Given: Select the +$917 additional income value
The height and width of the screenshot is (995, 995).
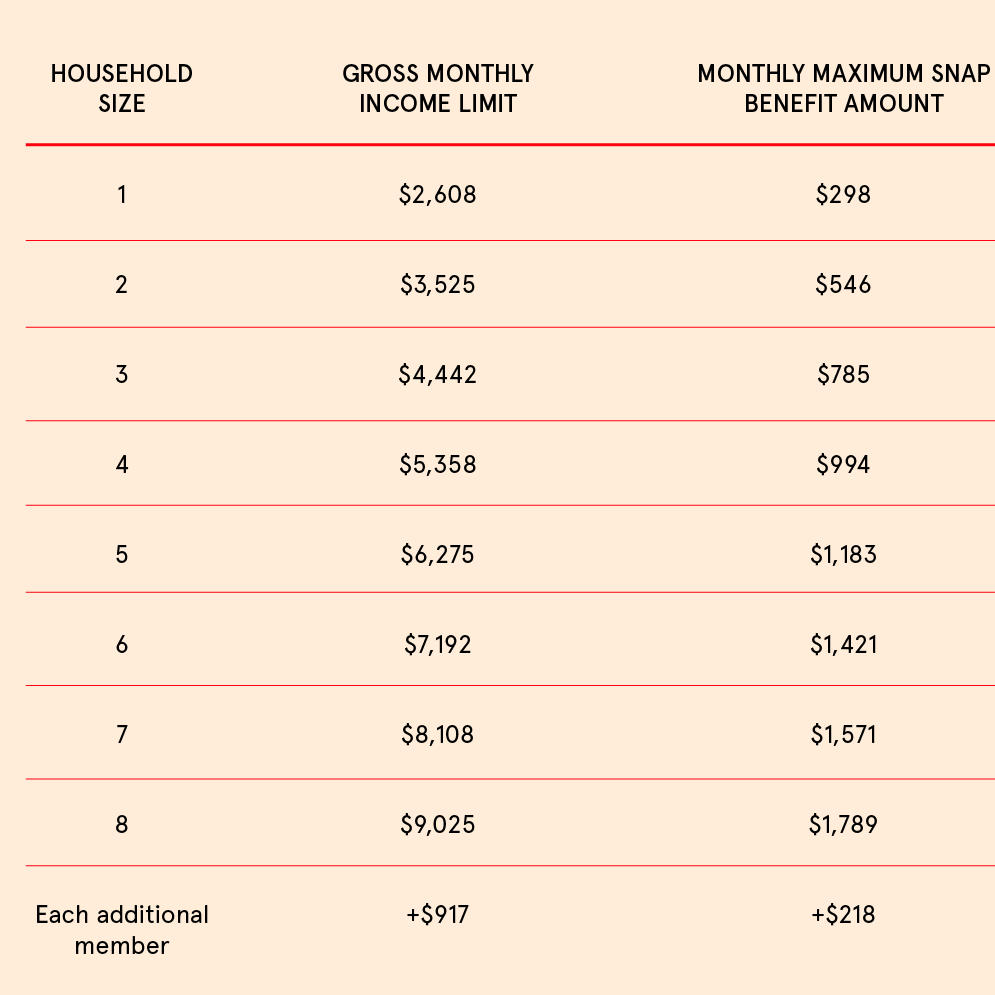Looking at the screenshot, I should coord(438,914).
